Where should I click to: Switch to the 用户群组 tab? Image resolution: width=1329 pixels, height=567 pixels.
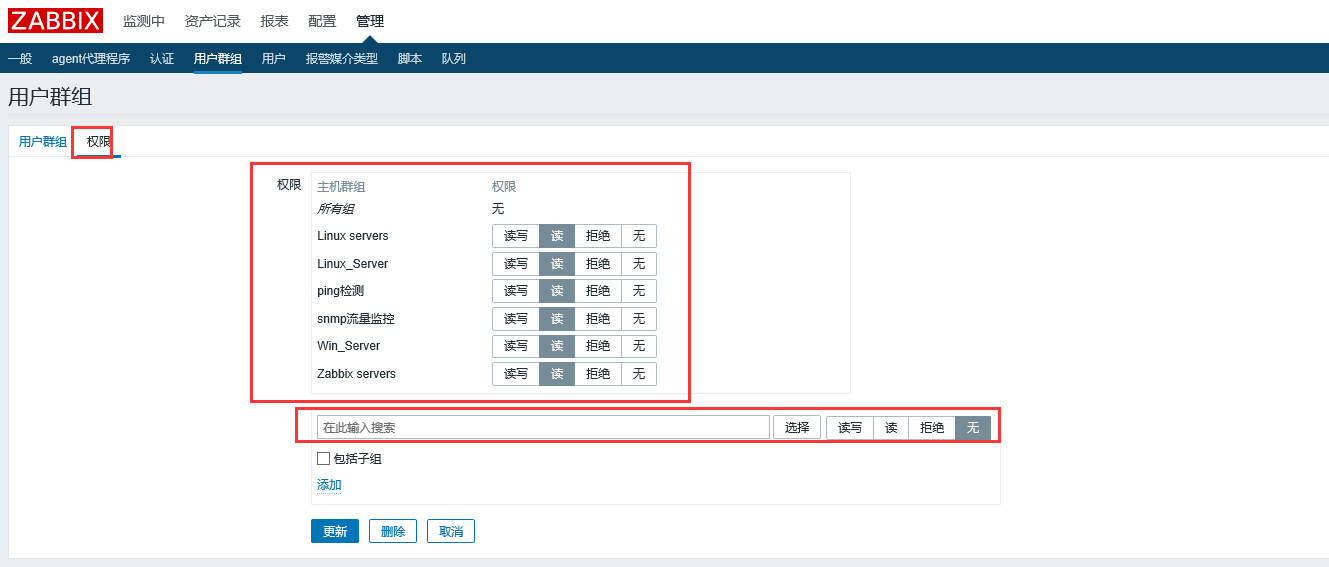[x=43, y=142]
